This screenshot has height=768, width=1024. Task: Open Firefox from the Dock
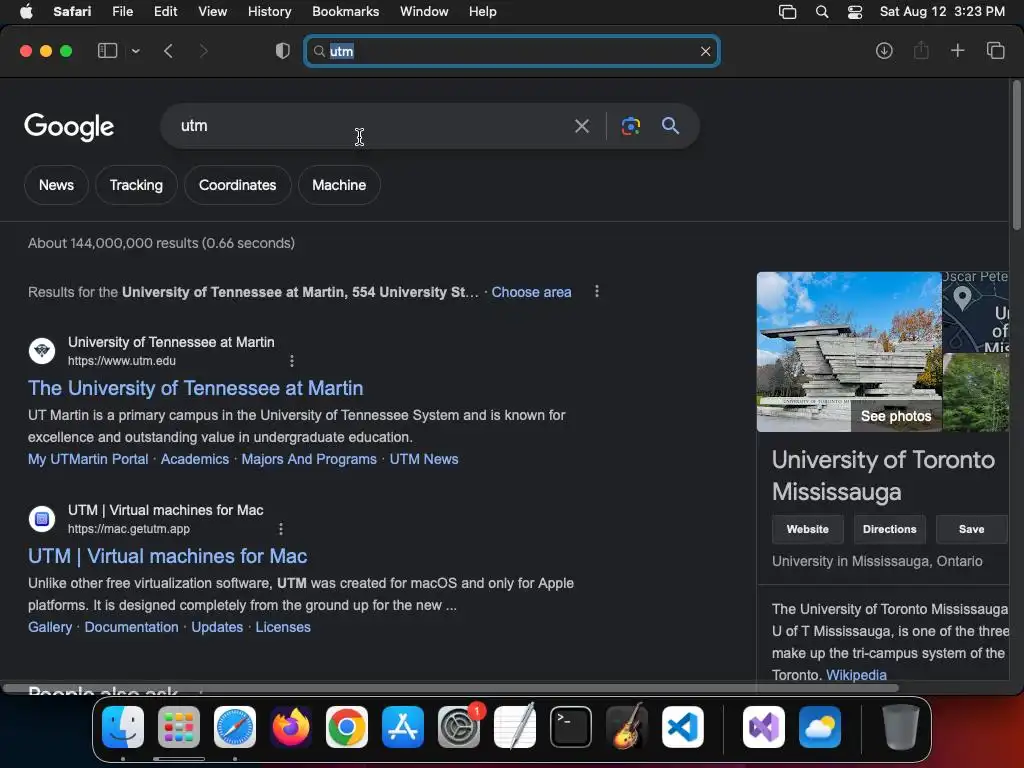291,727
